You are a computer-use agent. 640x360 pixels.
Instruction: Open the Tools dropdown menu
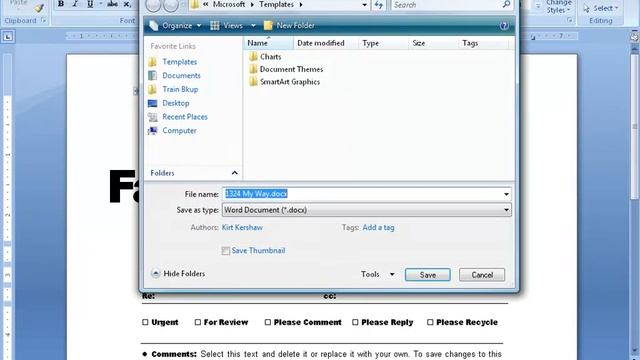tap(378, 275)
